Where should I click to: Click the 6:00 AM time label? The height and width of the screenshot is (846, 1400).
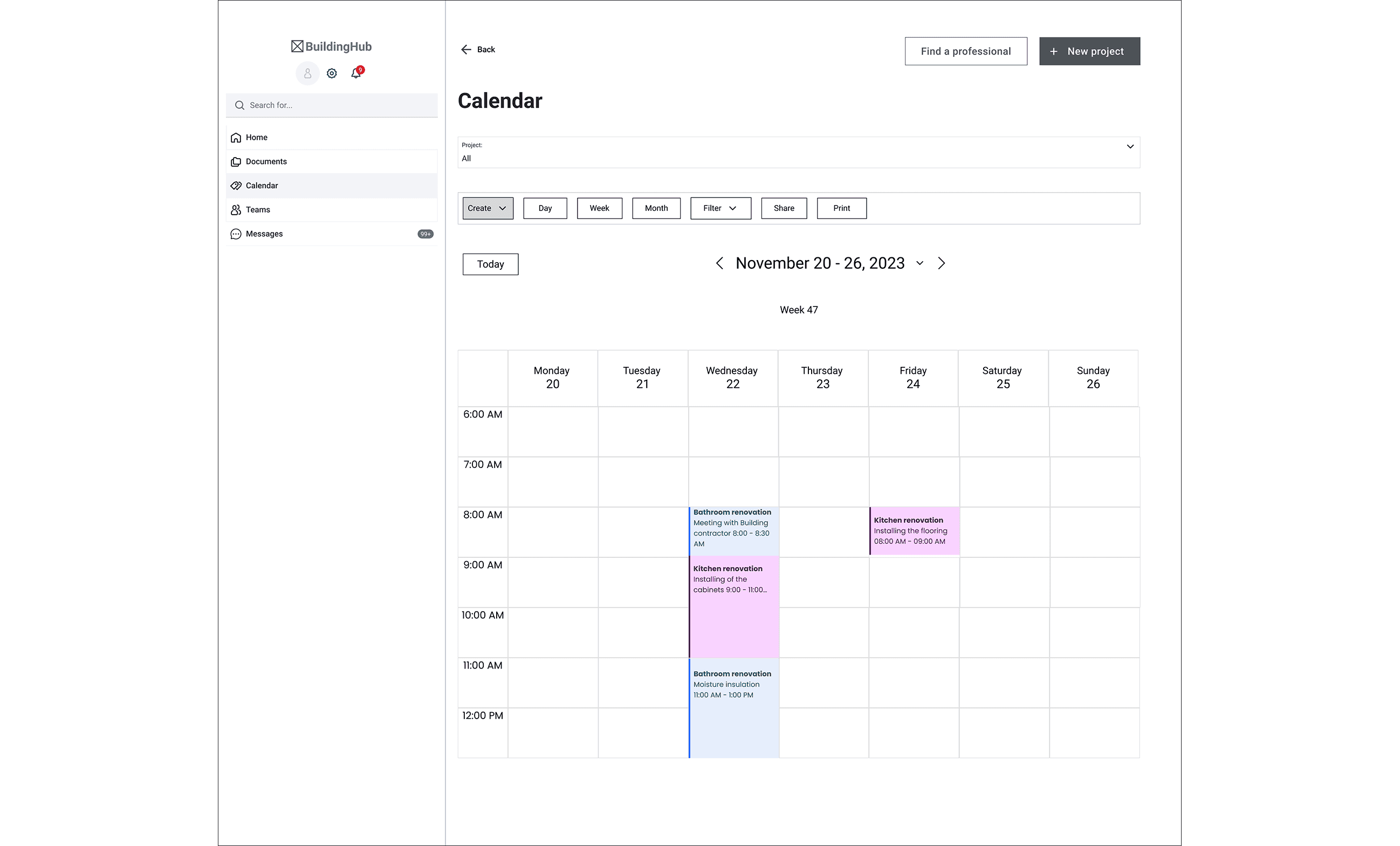point(482,414)
